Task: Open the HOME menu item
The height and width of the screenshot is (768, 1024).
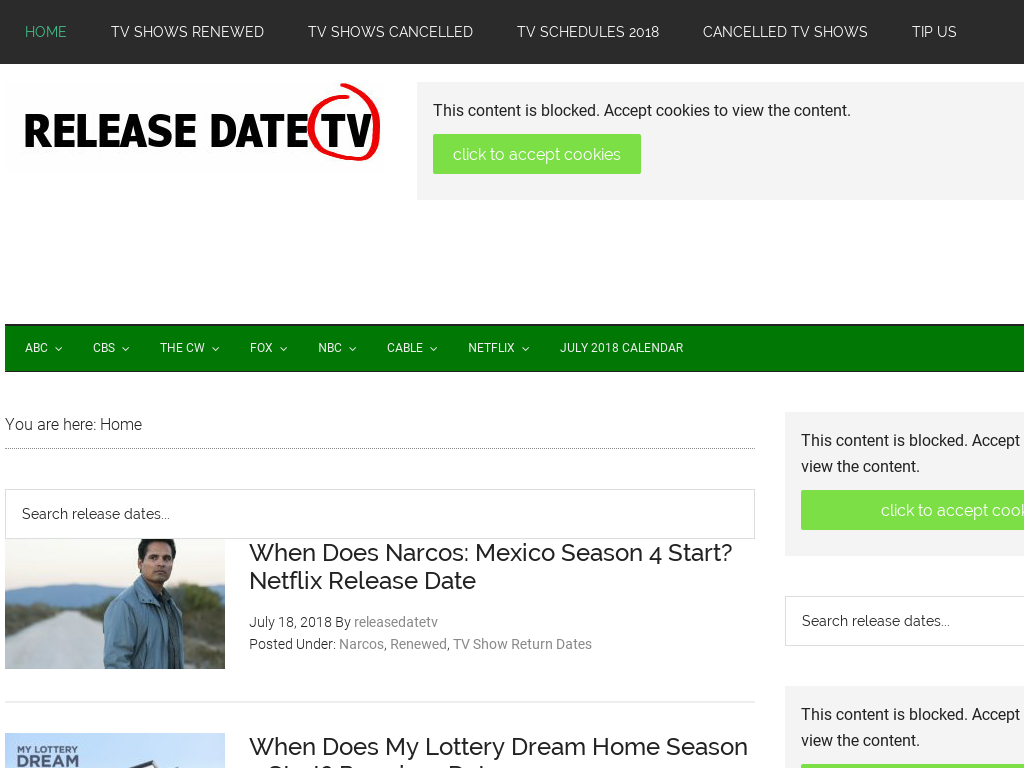Action: point(45,32)
